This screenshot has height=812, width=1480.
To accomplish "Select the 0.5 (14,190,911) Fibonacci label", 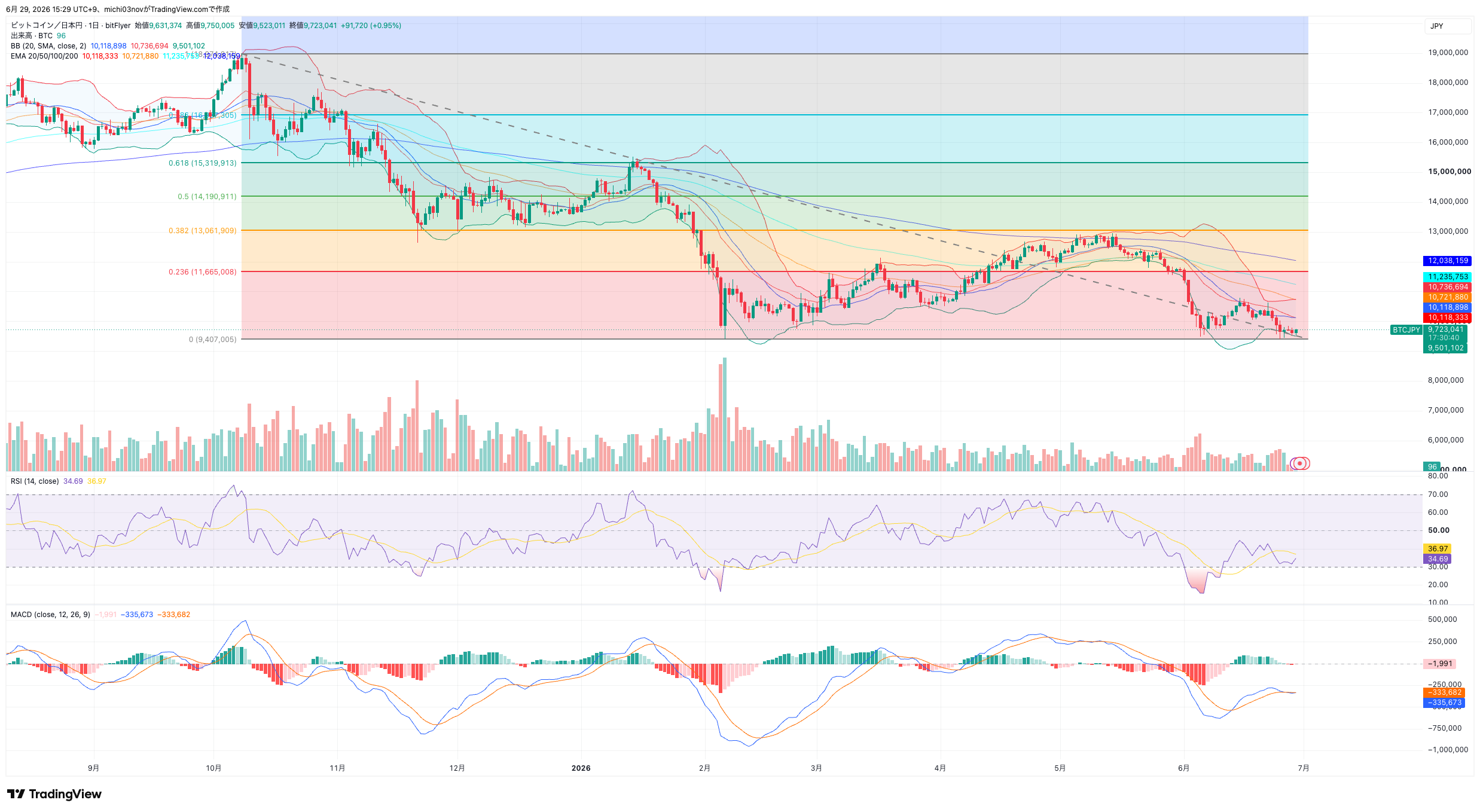I will click(x=207, y=197).
